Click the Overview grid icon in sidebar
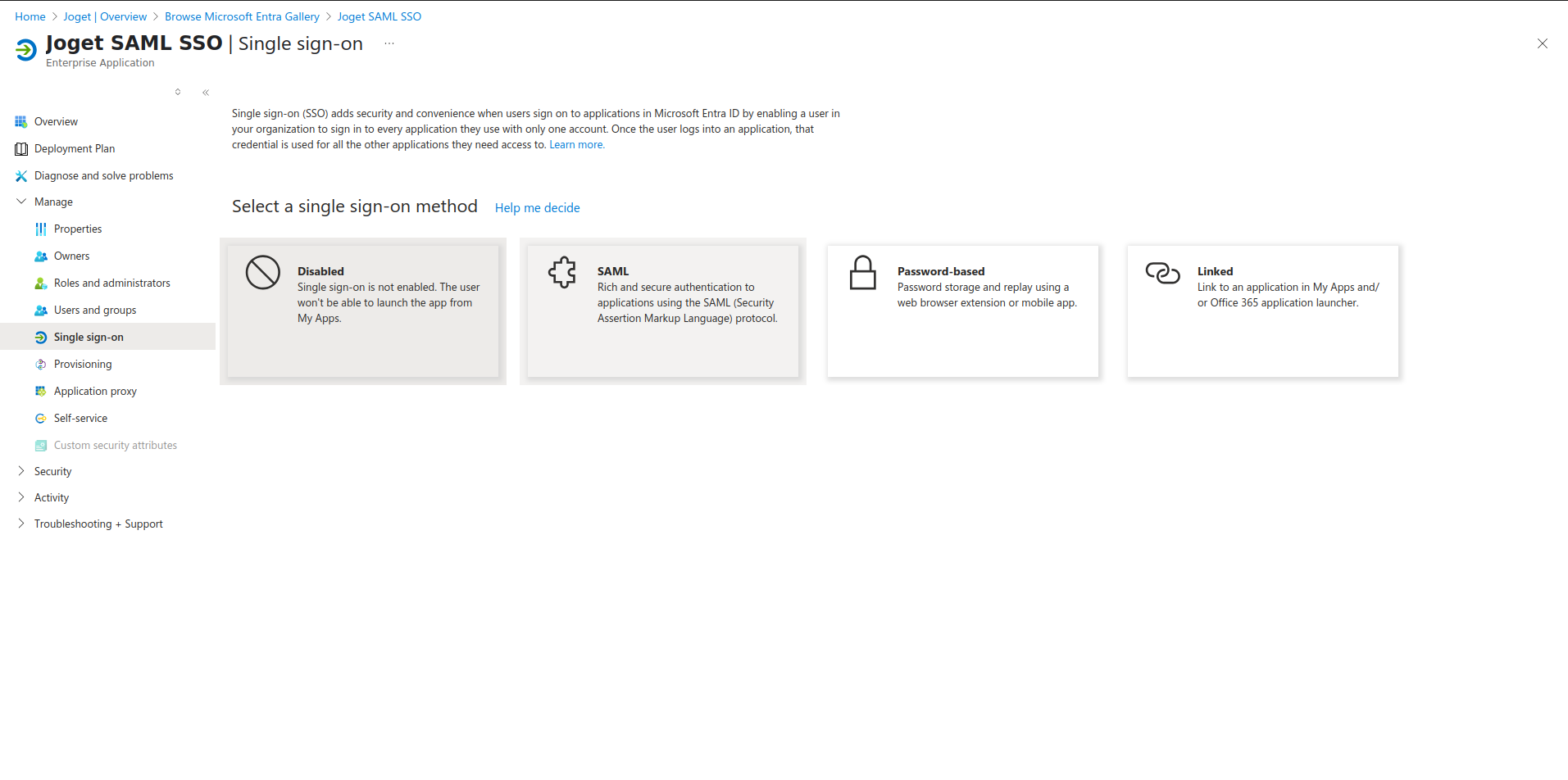 [x=21, y=122]
